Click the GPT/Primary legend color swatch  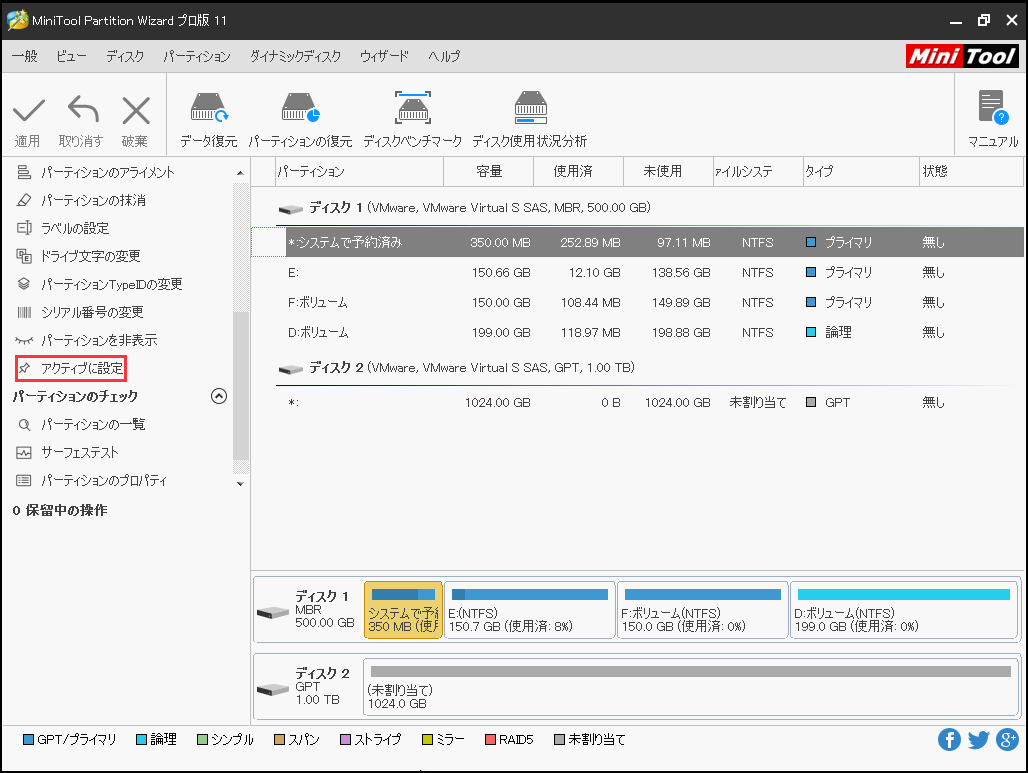point(28,740)
